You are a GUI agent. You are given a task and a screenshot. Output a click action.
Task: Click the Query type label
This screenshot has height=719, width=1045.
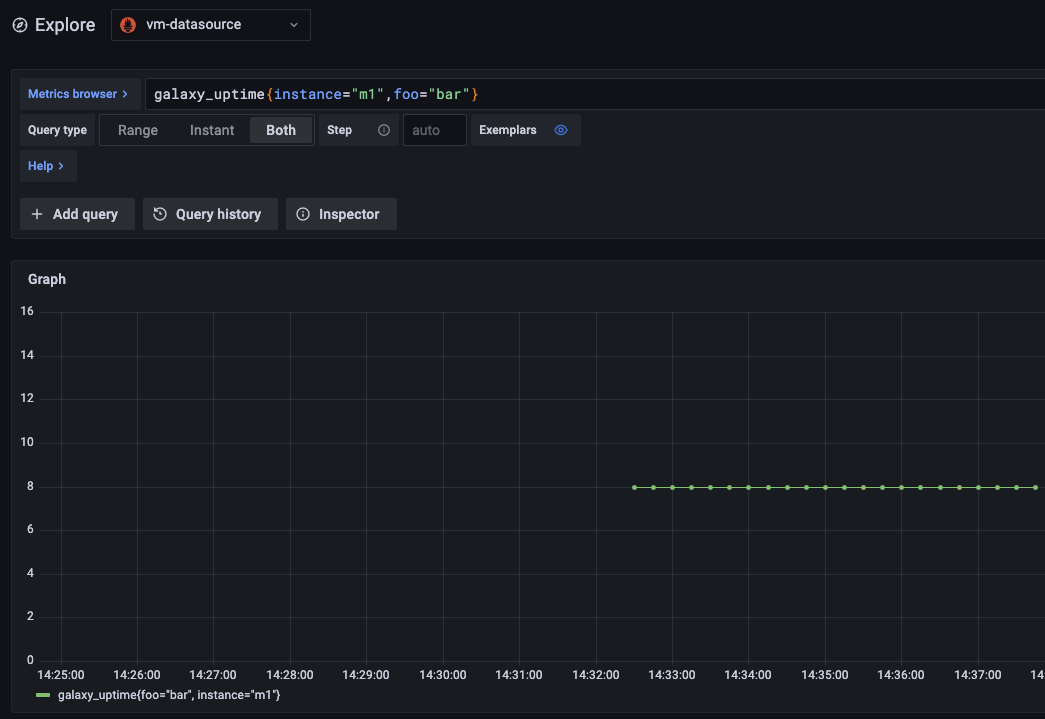click(57, 130)
